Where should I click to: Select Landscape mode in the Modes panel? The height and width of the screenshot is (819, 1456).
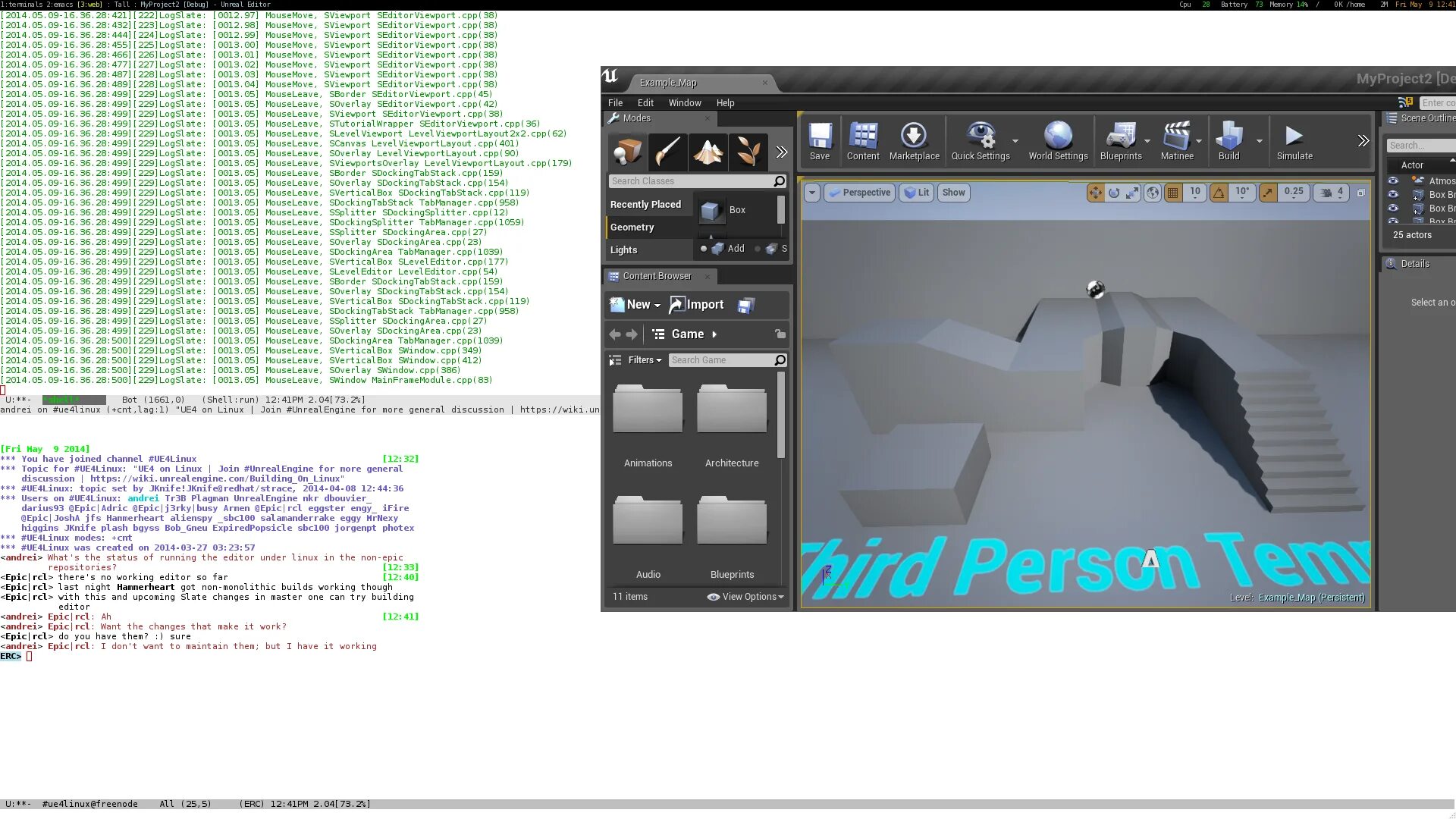pos(708,152)
